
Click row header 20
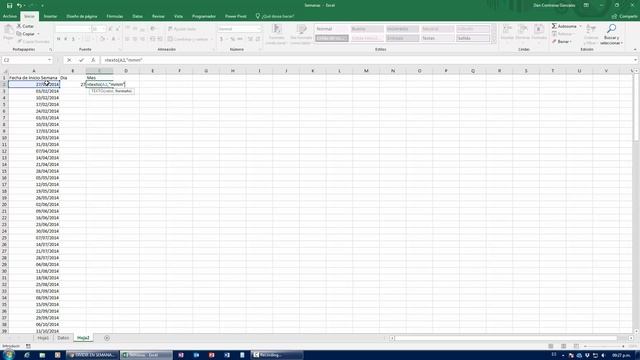4,204
